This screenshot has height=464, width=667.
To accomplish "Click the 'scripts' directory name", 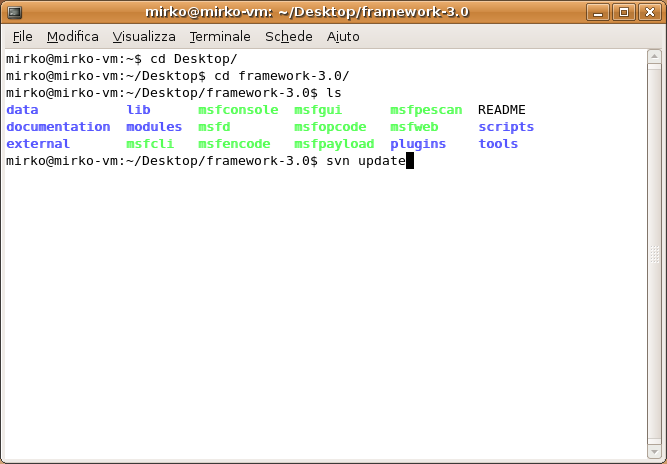I will tap(506, 127).
